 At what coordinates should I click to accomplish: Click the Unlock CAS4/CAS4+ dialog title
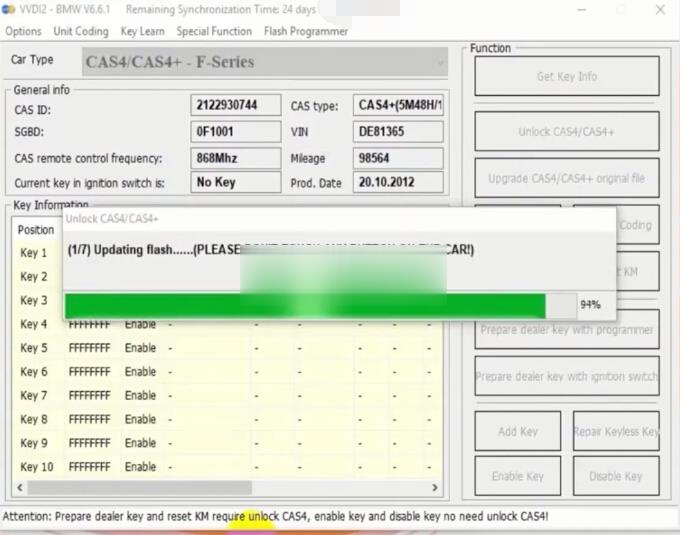pyautogui.click(x=112, y=219)
